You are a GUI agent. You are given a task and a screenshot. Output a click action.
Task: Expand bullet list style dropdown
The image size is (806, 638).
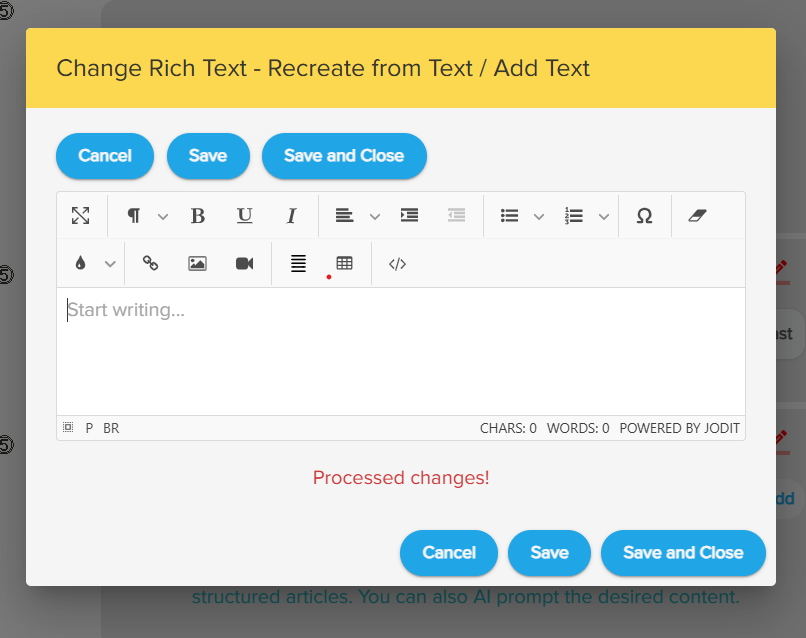[x=539, y=216]
